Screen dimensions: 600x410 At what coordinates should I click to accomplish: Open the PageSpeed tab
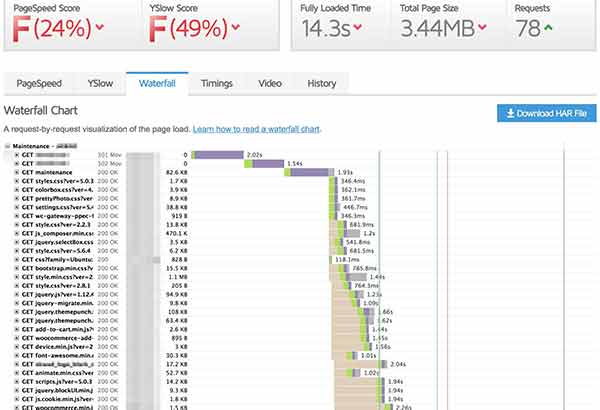(x=39, y=83)
